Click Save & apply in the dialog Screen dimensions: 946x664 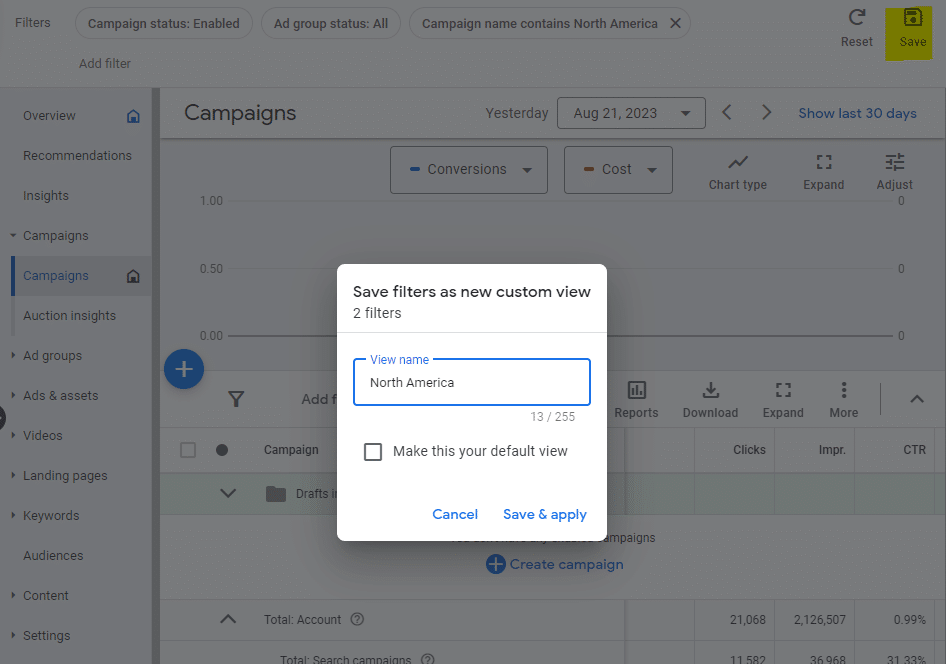(544, 514)
